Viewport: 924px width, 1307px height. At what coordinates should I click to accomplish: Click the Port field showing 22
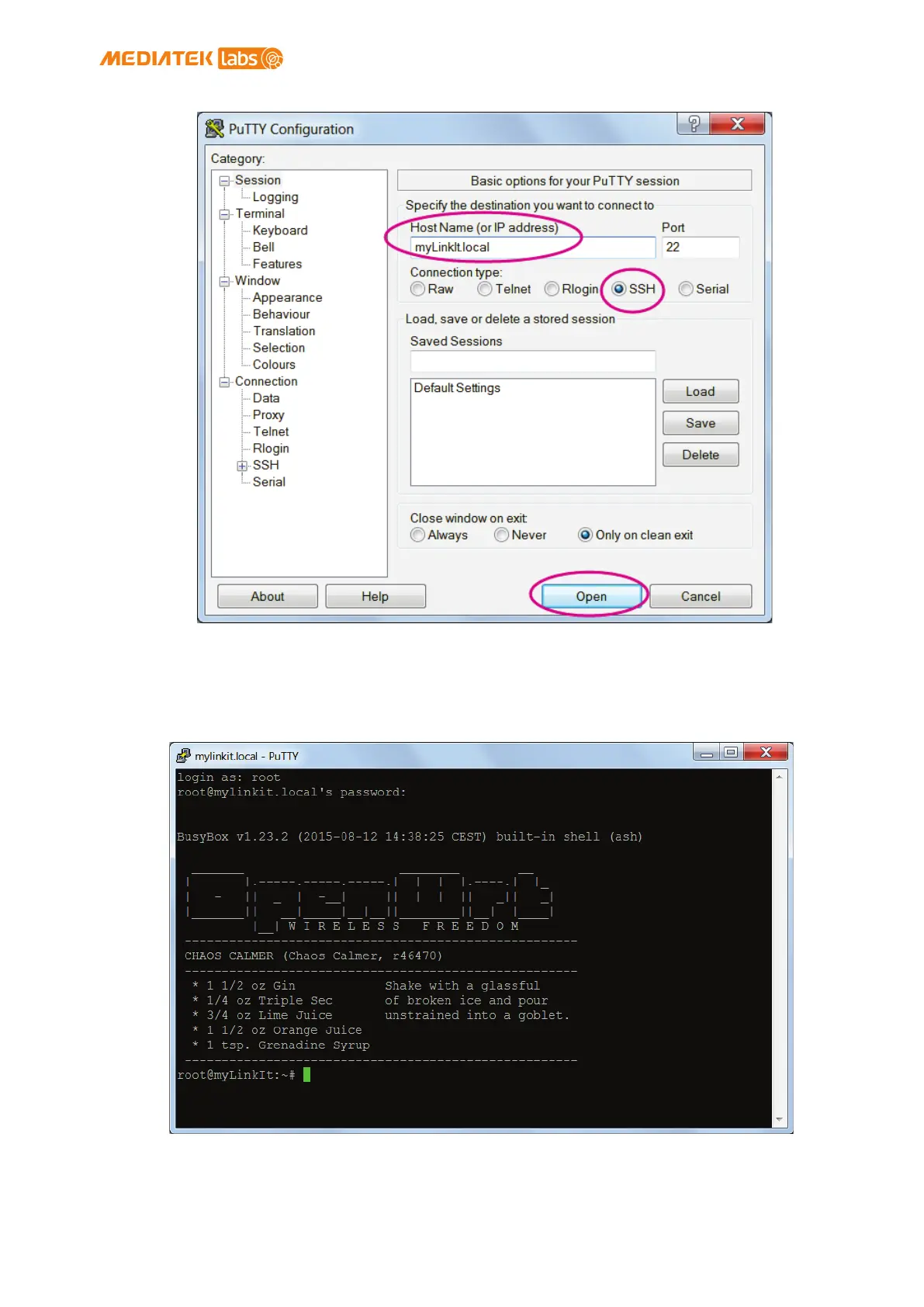[701, 248]
